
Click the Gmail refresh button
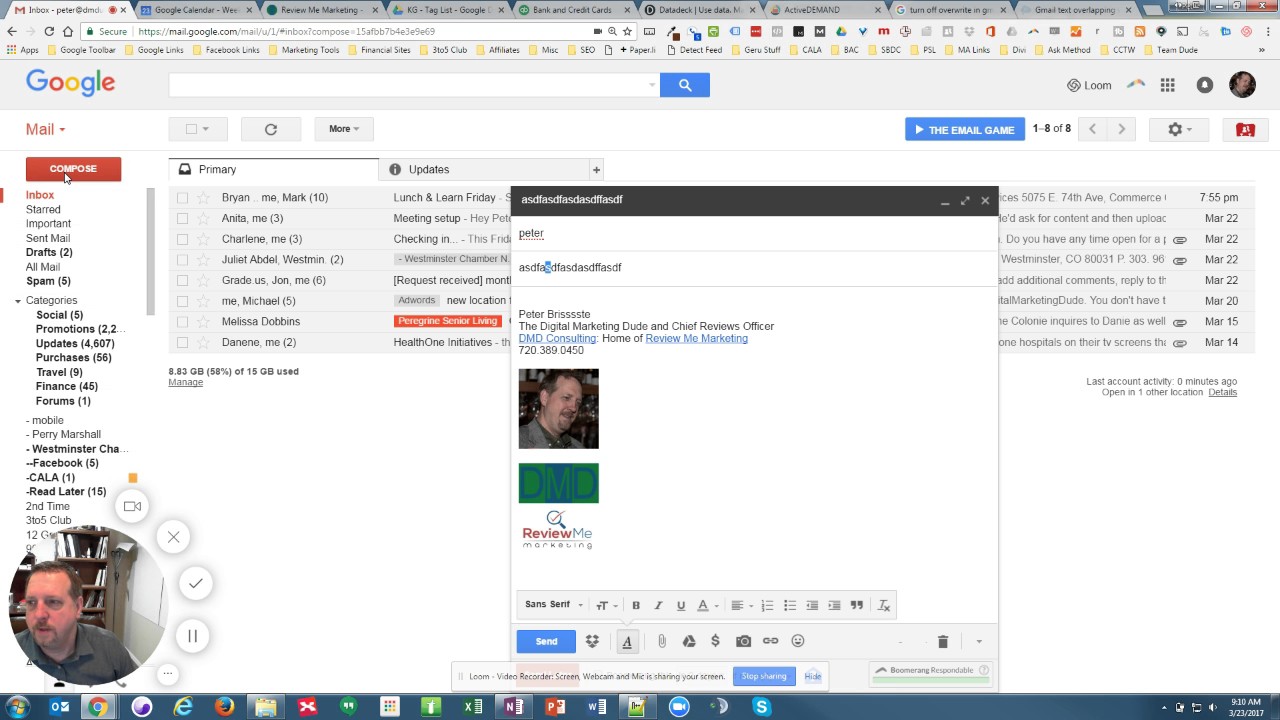(270, 129)
